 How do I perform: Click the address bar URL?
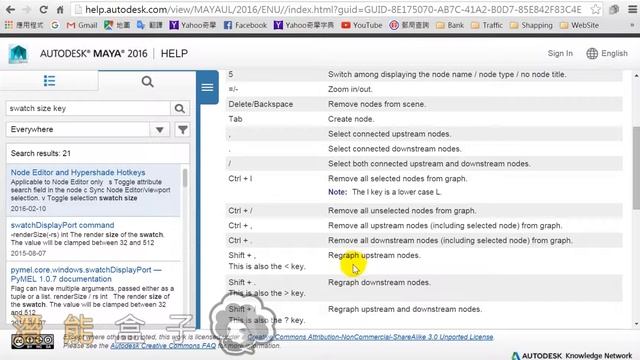click(333, 9)
